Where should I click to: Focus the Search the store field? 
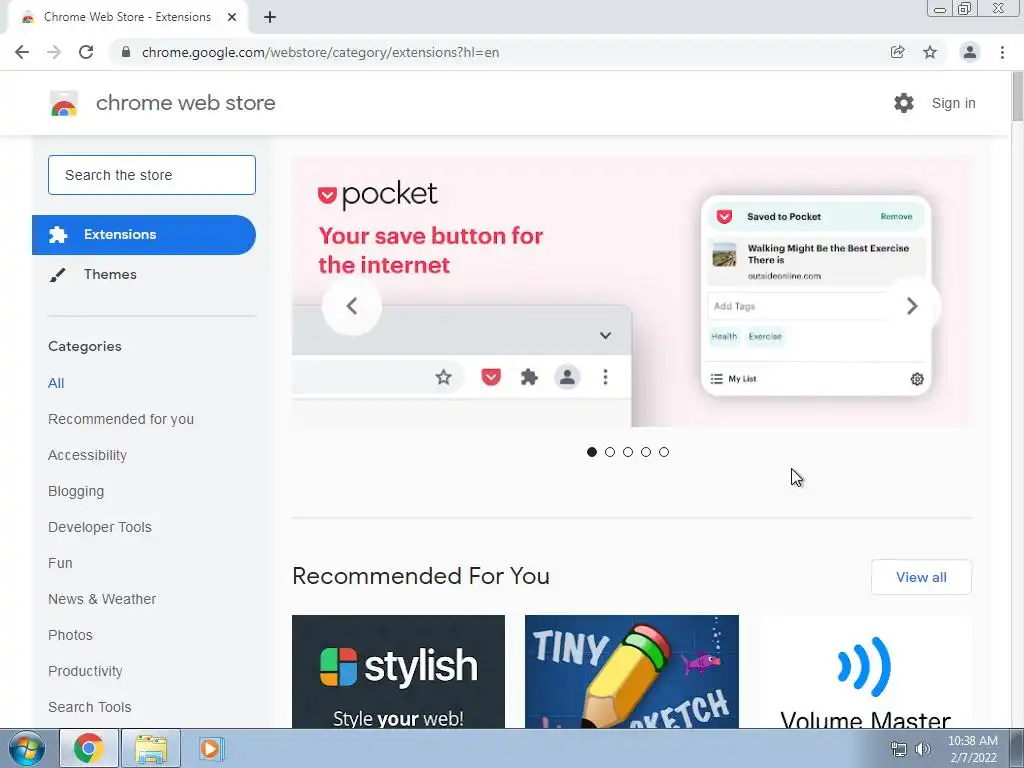(x=152, y=175)
